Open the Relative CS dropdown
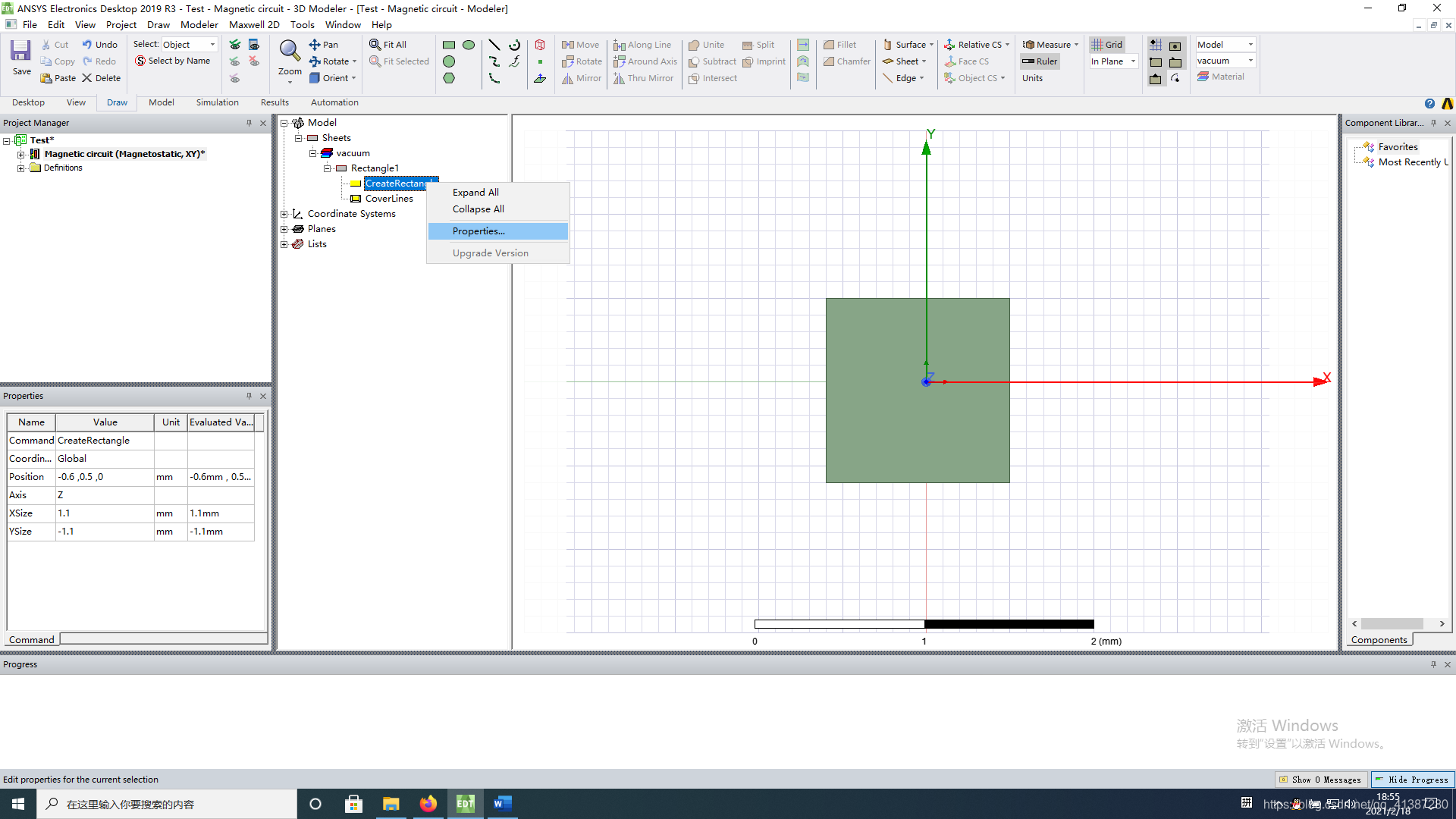 click(977, 45)
